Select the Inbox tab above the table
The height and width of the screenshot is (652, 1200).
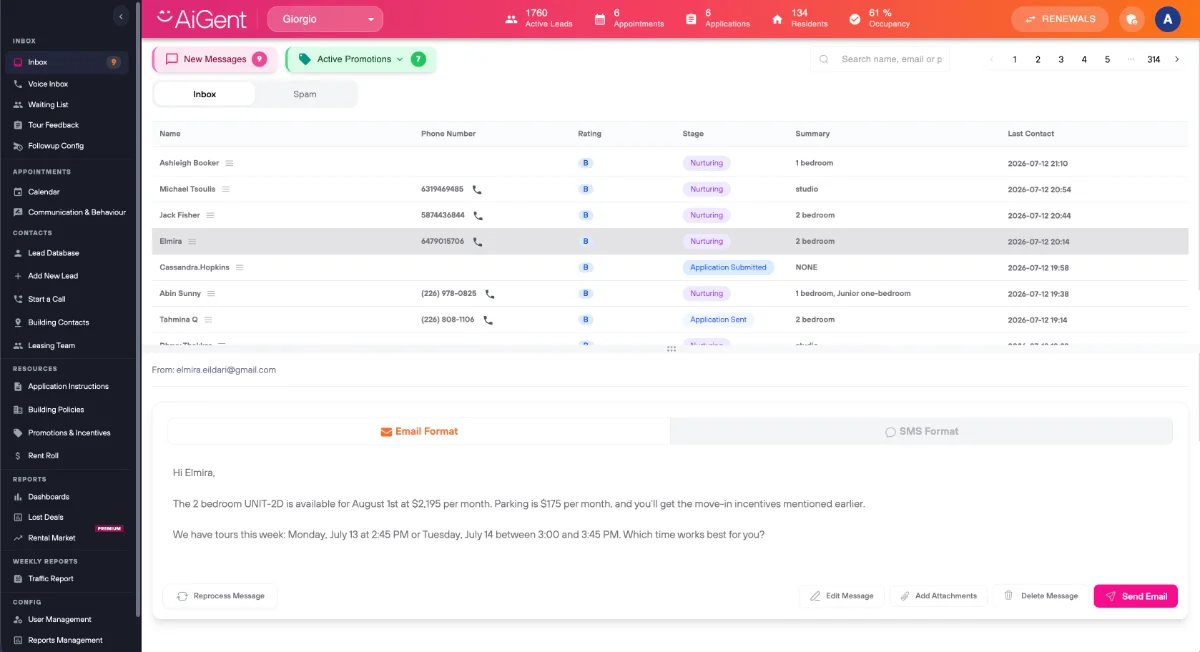(x=204, y=94)
